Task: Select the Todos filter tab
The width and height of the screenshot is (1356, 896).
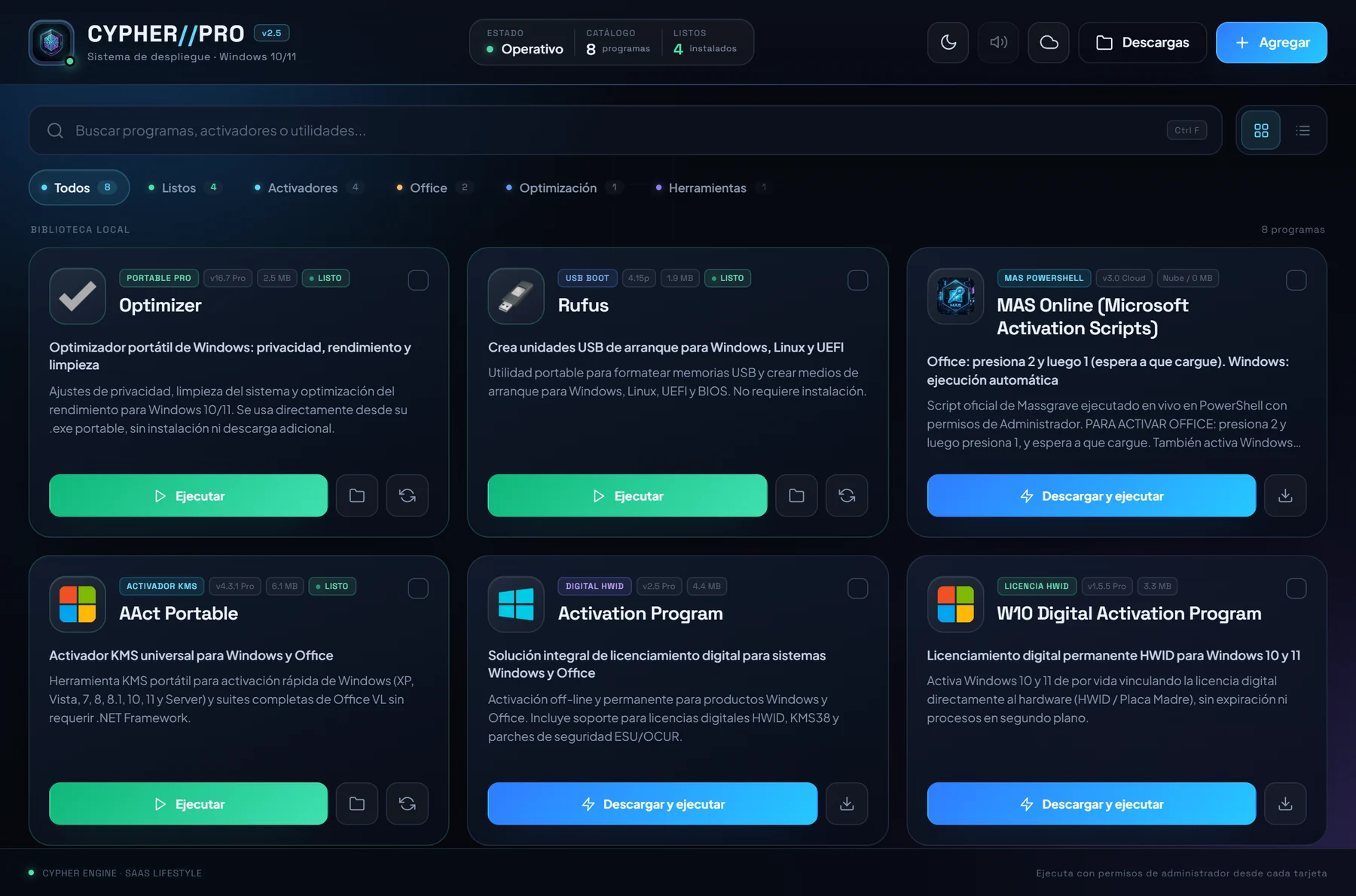Action: click(79, 187)
